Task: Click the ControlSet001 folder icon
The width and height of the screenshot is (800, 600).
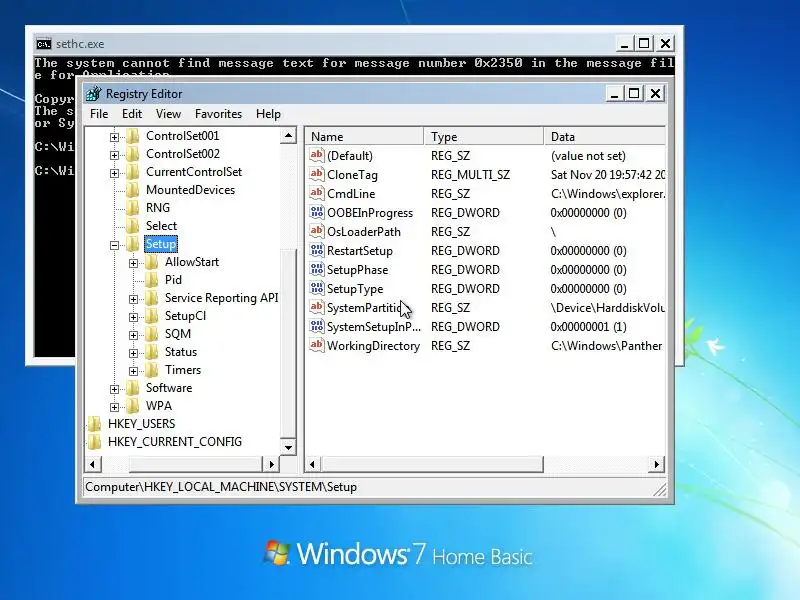Action: (133, 136)
